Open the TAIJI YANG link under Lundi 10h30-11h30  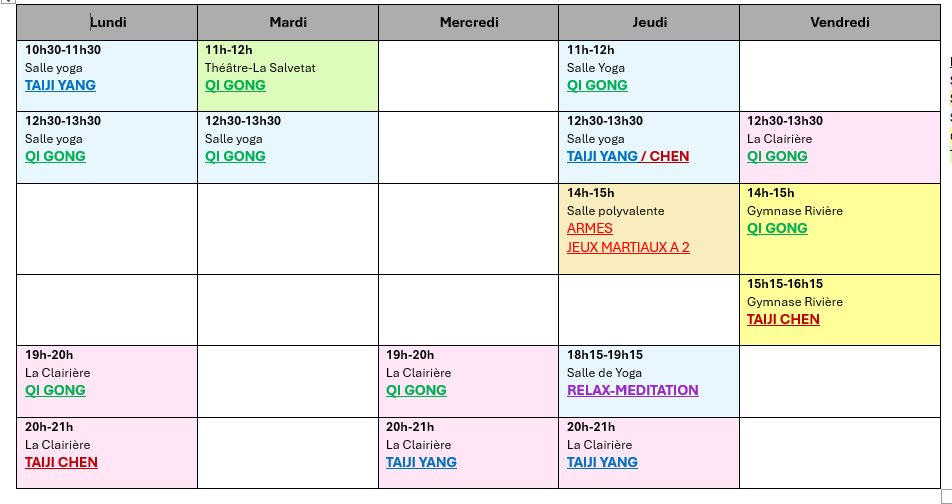60,86
